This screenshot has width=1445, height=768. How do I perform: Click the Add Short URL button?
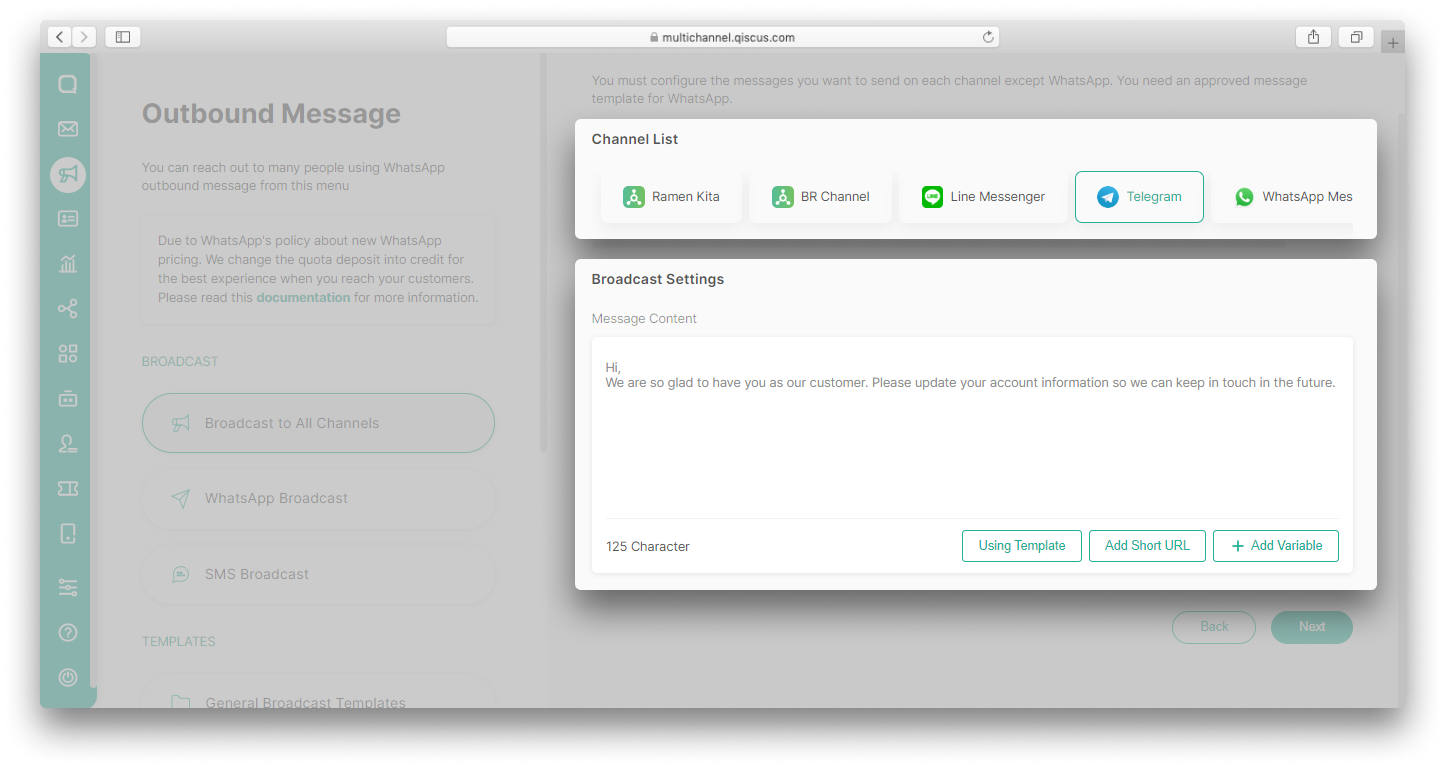point(1147,546)
